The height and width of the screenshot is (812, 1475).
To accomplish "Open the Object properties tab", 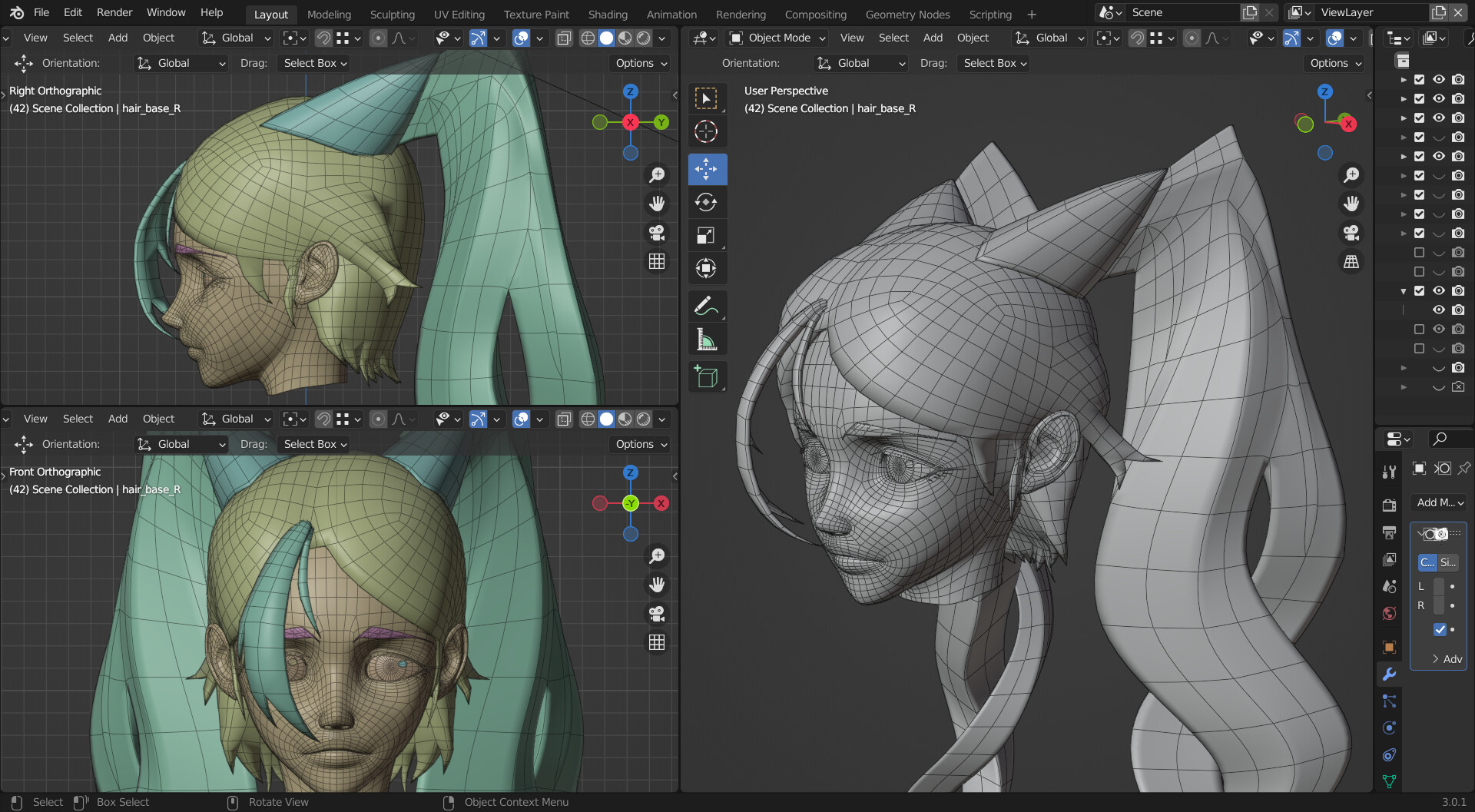I will click(1389, 647).
